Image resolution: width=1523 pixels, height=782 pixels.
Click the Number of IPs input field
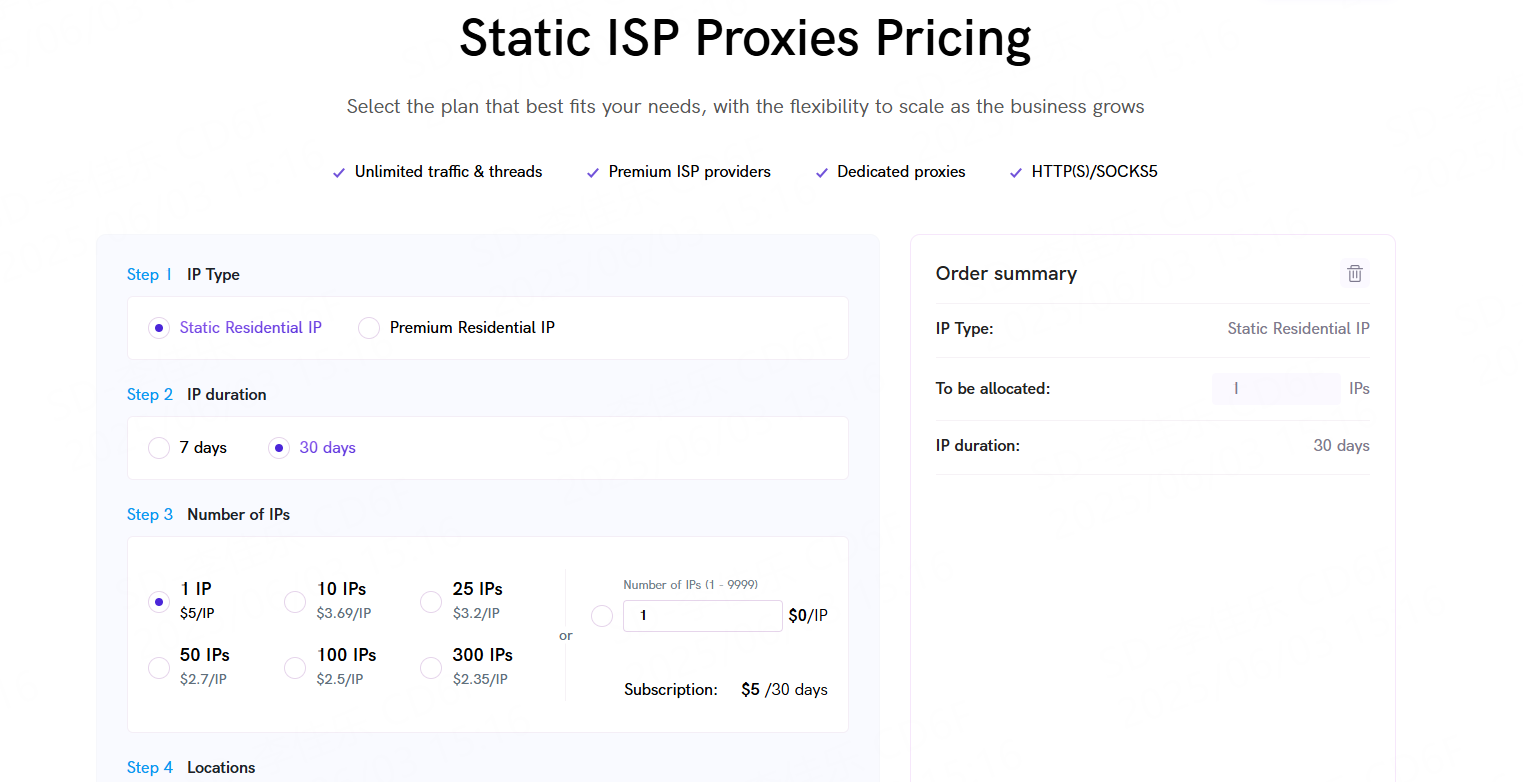coord(703,616)
